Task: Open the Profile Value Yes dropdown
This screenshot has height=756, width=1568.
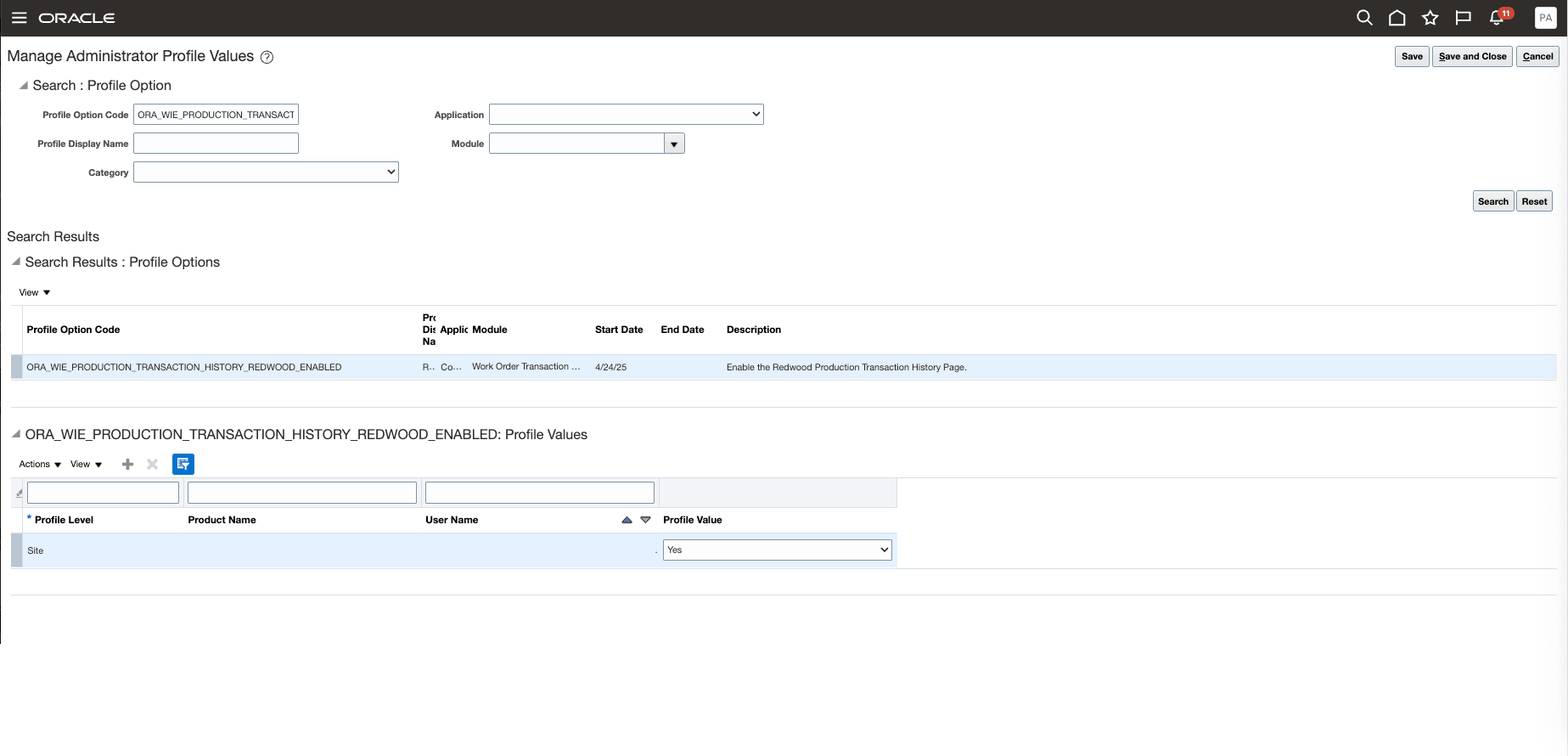Action: coord(778,550)
